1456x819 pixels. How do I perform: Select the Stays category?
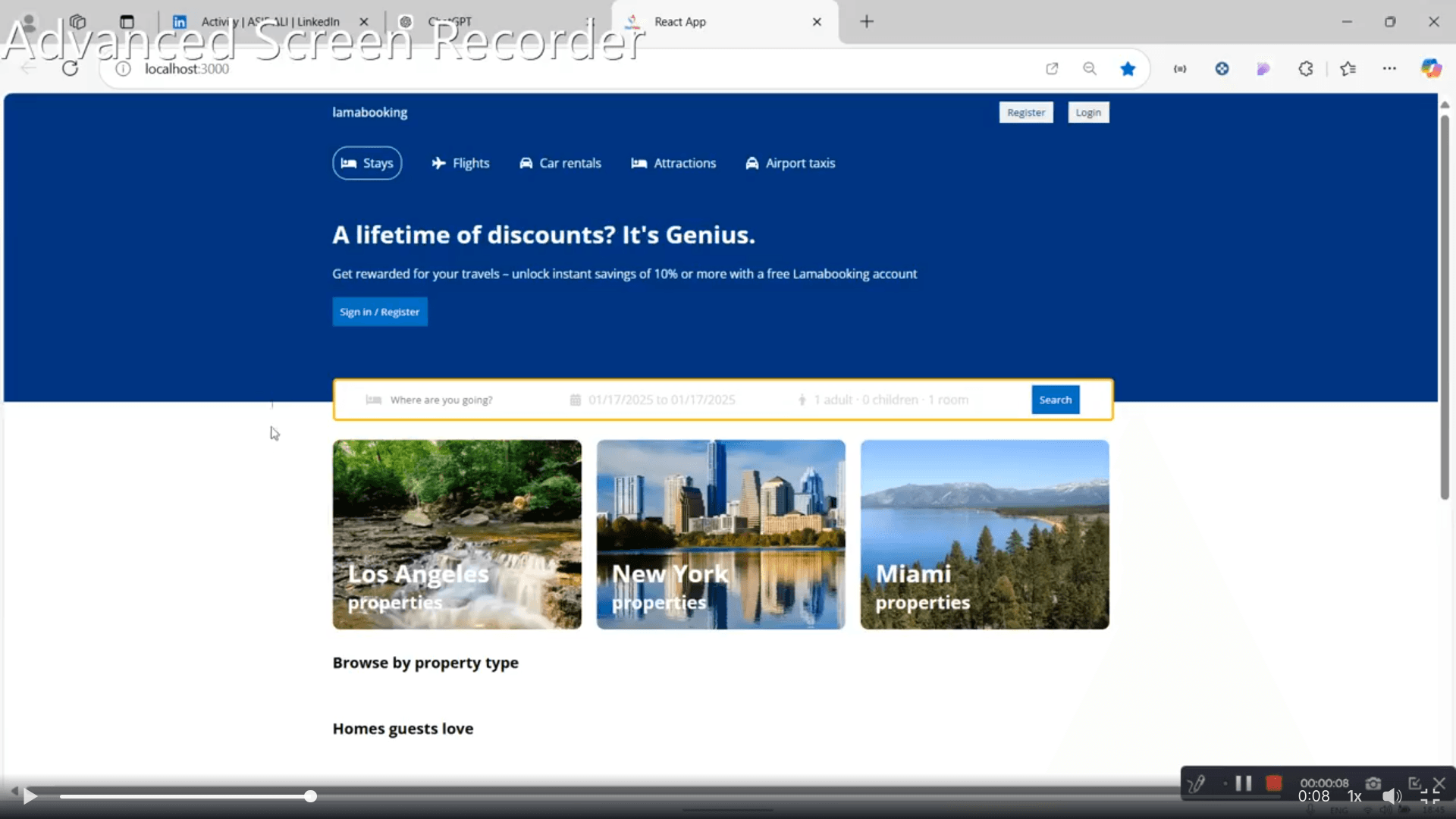point(367,163)
